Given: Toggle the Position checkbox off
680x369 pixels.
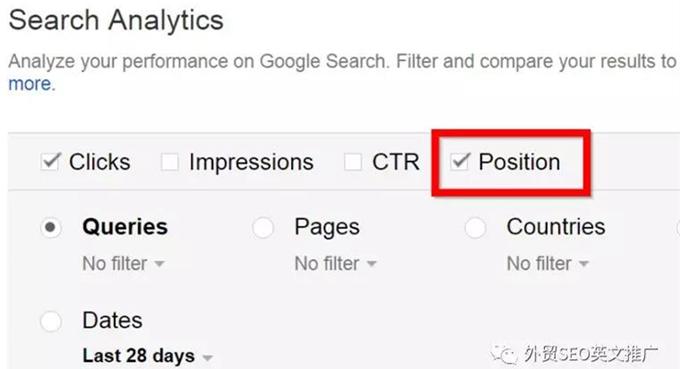Looking at the screenshot, I should [x=459, y=162].
